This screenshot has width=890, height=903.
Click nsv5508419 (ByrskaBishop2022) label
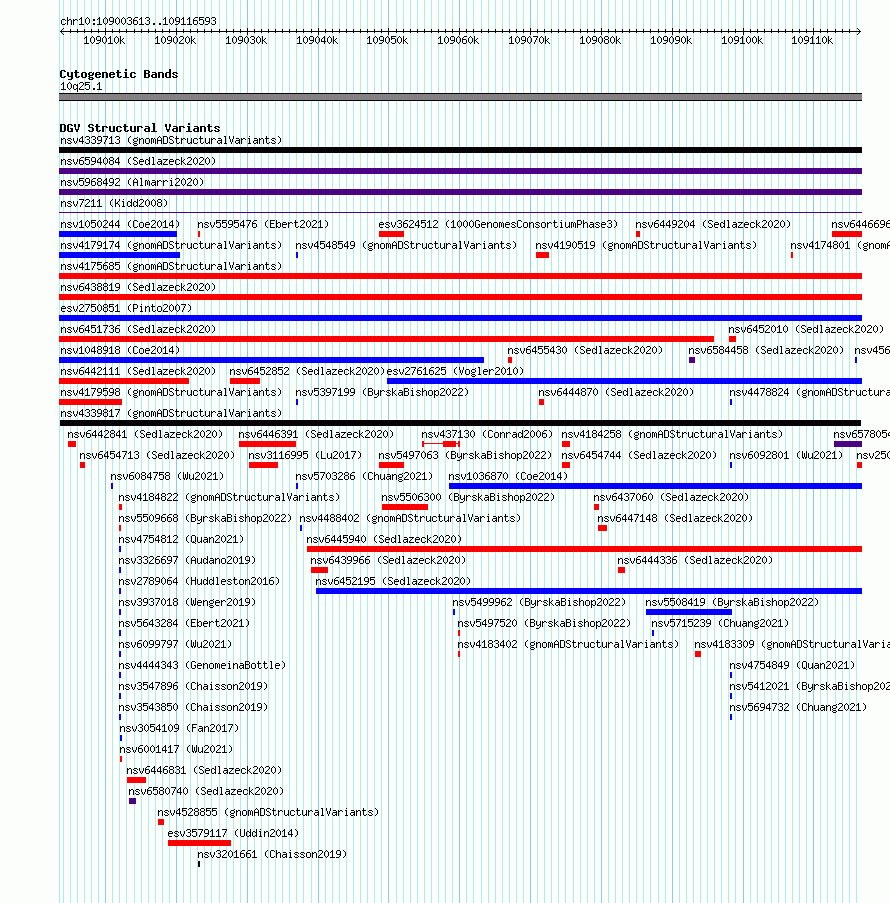coord(732,603)
